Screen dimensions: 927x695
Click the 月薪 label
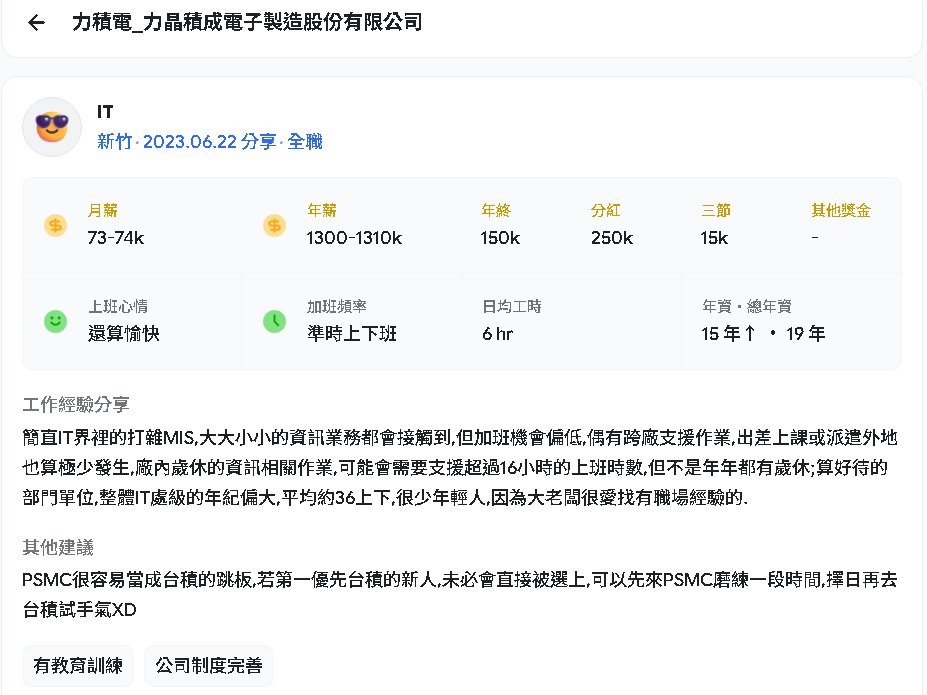coord(103,210)
